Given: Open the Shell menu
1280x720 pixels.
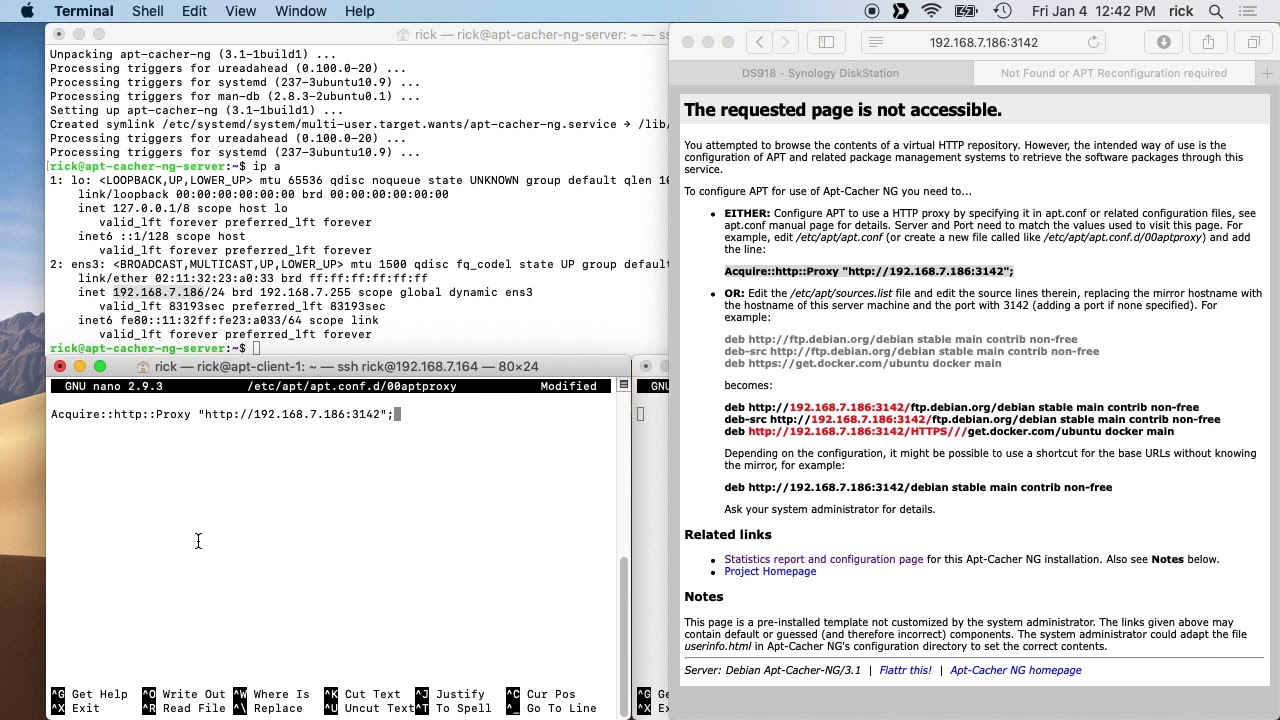Looking at the screenshot, I should click(148, 11).
